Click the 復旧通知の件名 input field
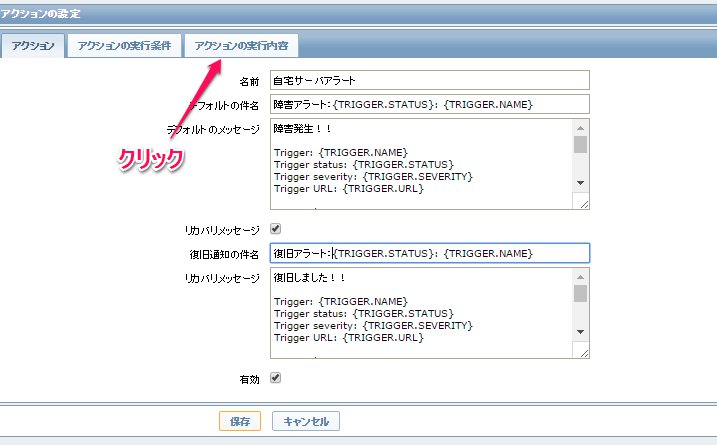The height and width of the screenshot is (445, 717). [430, 253]
